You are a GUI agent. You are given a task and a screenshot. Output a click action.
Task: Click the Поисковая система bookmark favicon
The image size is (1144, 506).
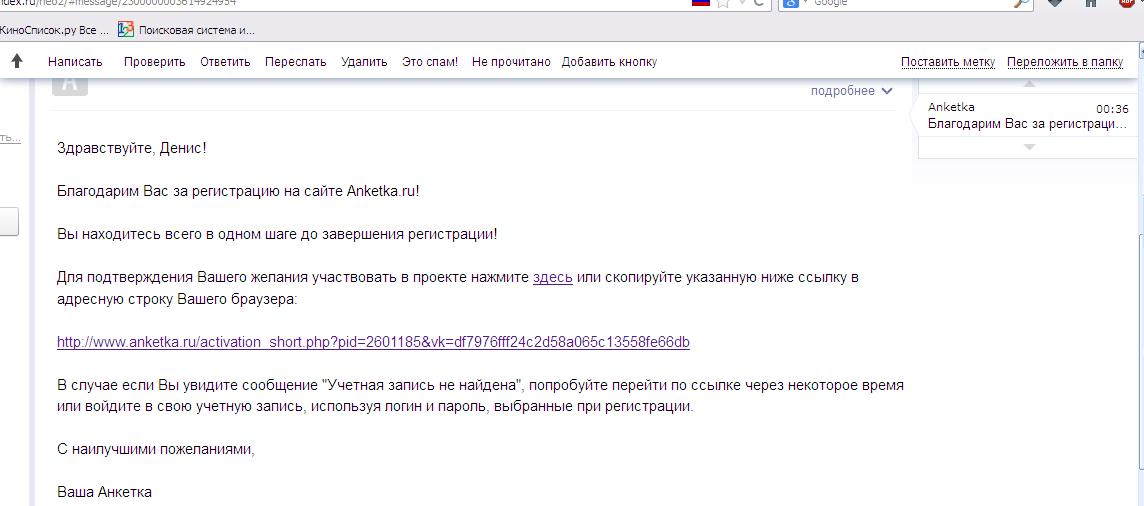125,30
